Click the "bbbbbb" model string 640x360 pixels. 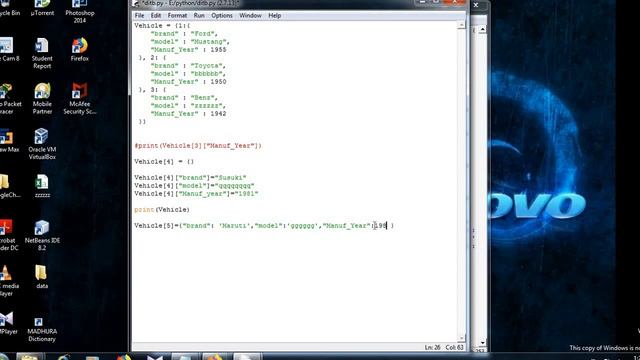click(208, 74)
